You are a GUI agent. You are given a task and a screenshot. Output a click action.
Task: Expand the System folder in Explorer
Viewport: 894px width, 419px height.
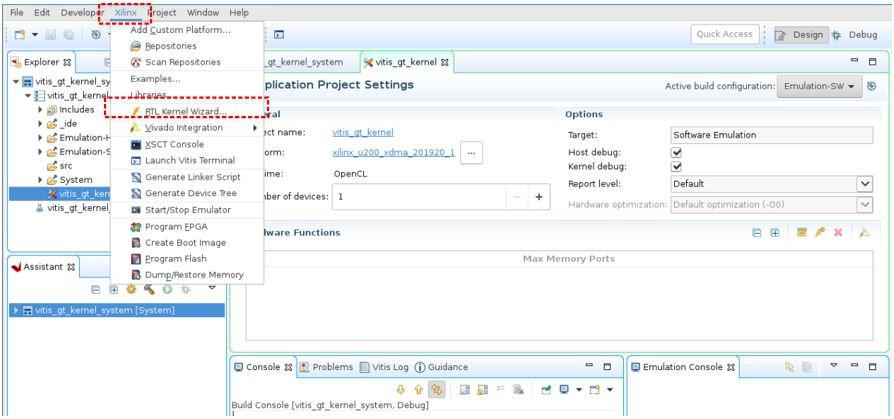point(40,180)
